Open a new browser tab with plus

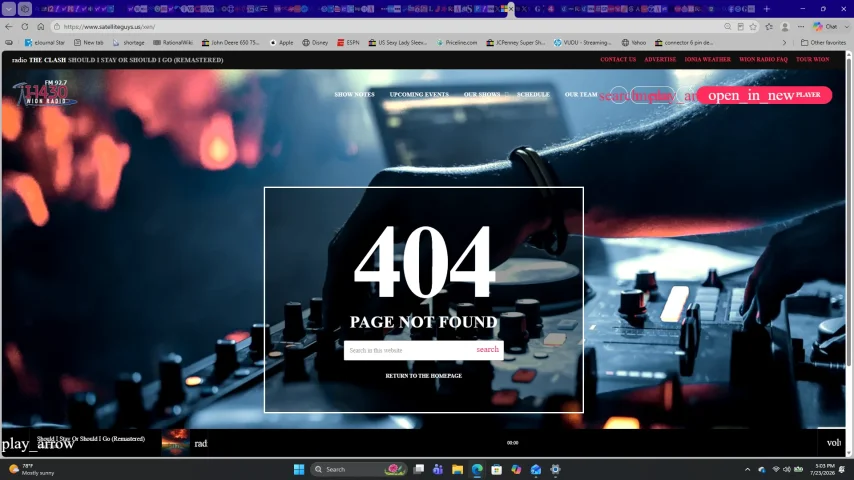(766, 9)
